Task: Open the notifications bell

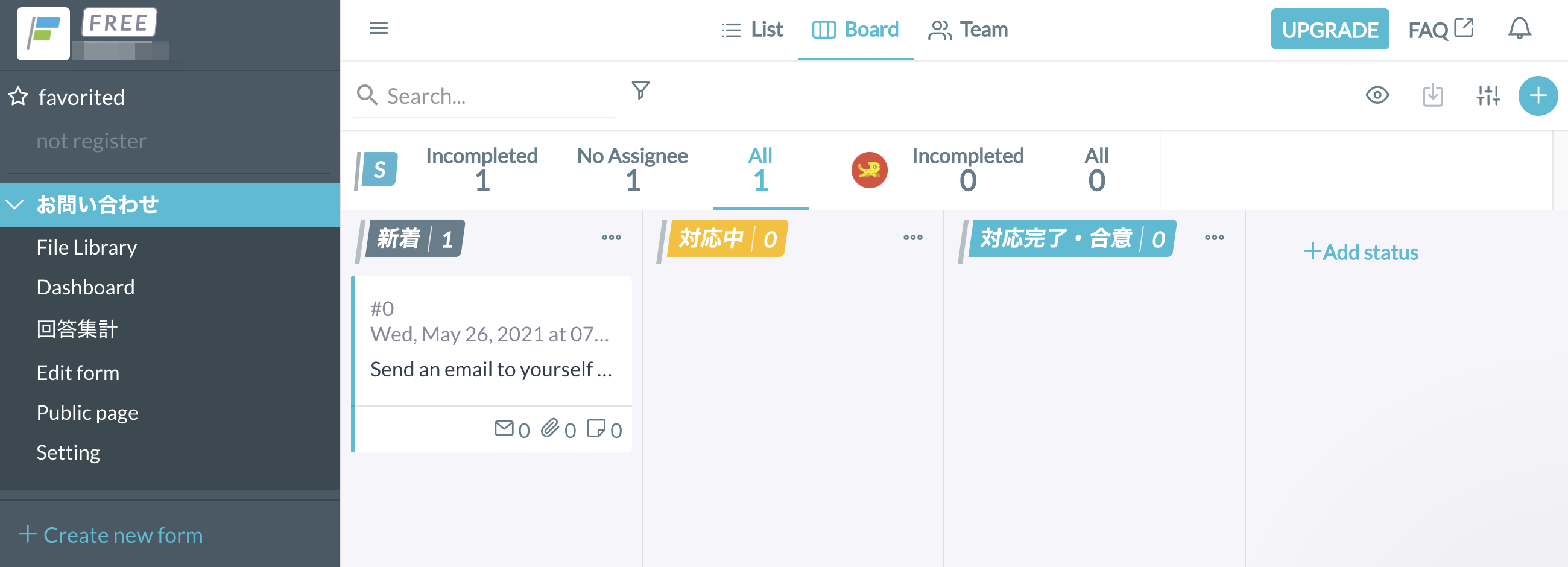Action: (1519, 28)
